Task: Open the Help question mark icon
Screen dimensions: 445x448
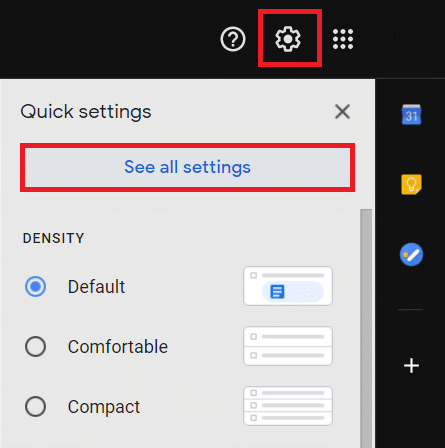Action: point(233,39)
